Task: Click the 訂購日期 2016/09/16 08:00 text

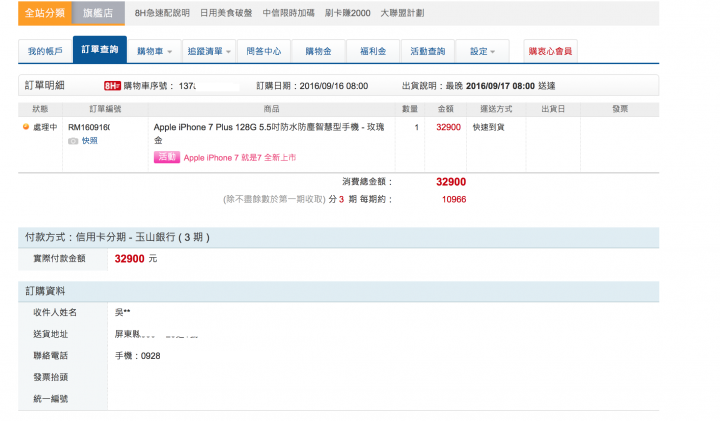Action: [312, 86]
